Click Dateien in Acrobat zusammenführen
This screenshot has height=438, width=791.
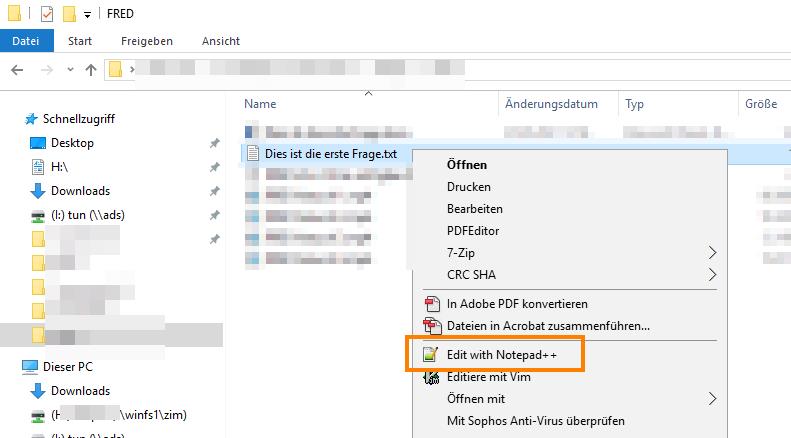[548, 326]
